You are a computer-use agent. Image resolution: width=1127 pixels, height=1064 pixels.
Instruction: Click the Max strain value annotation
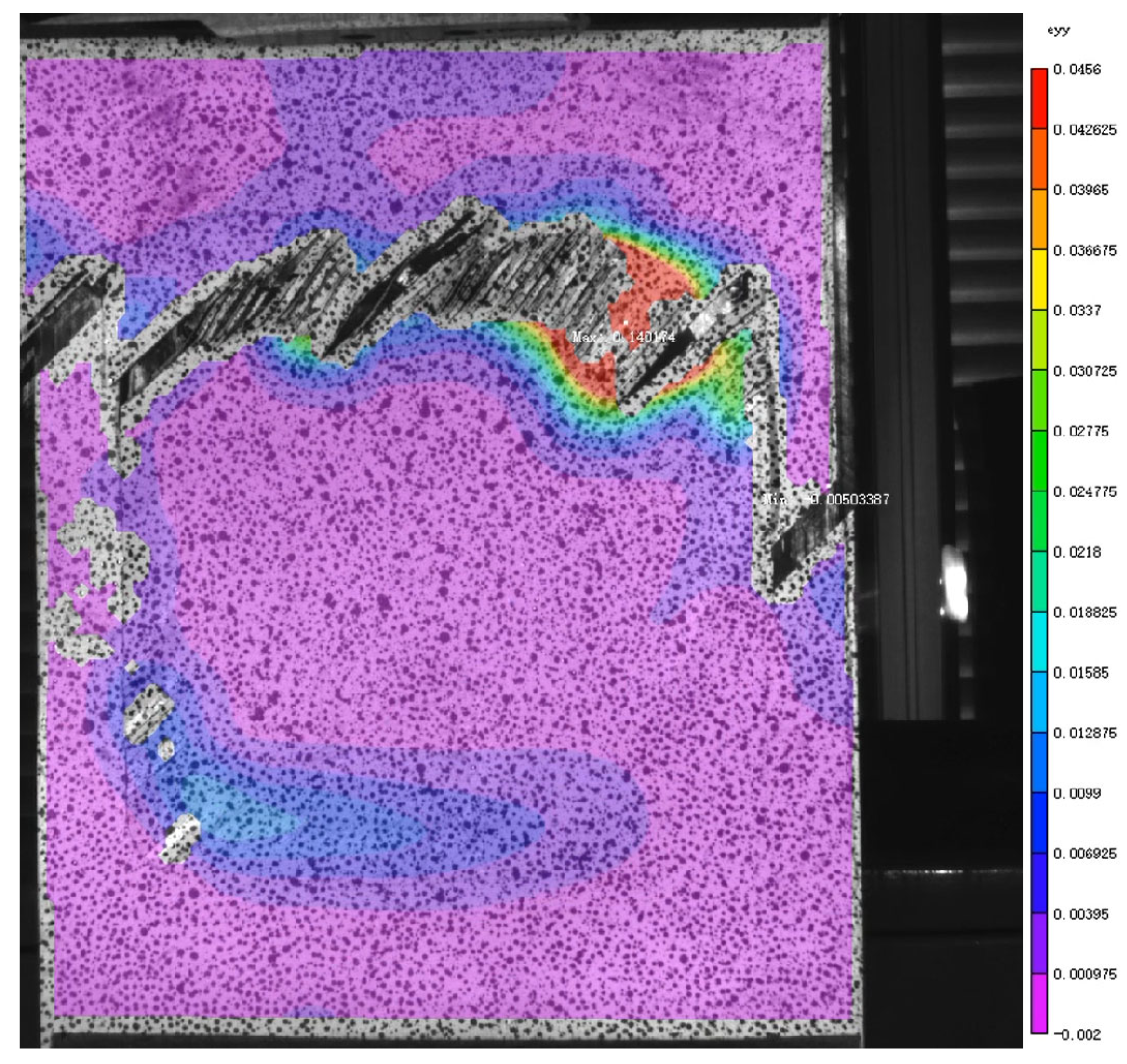[x=623, y=337]
